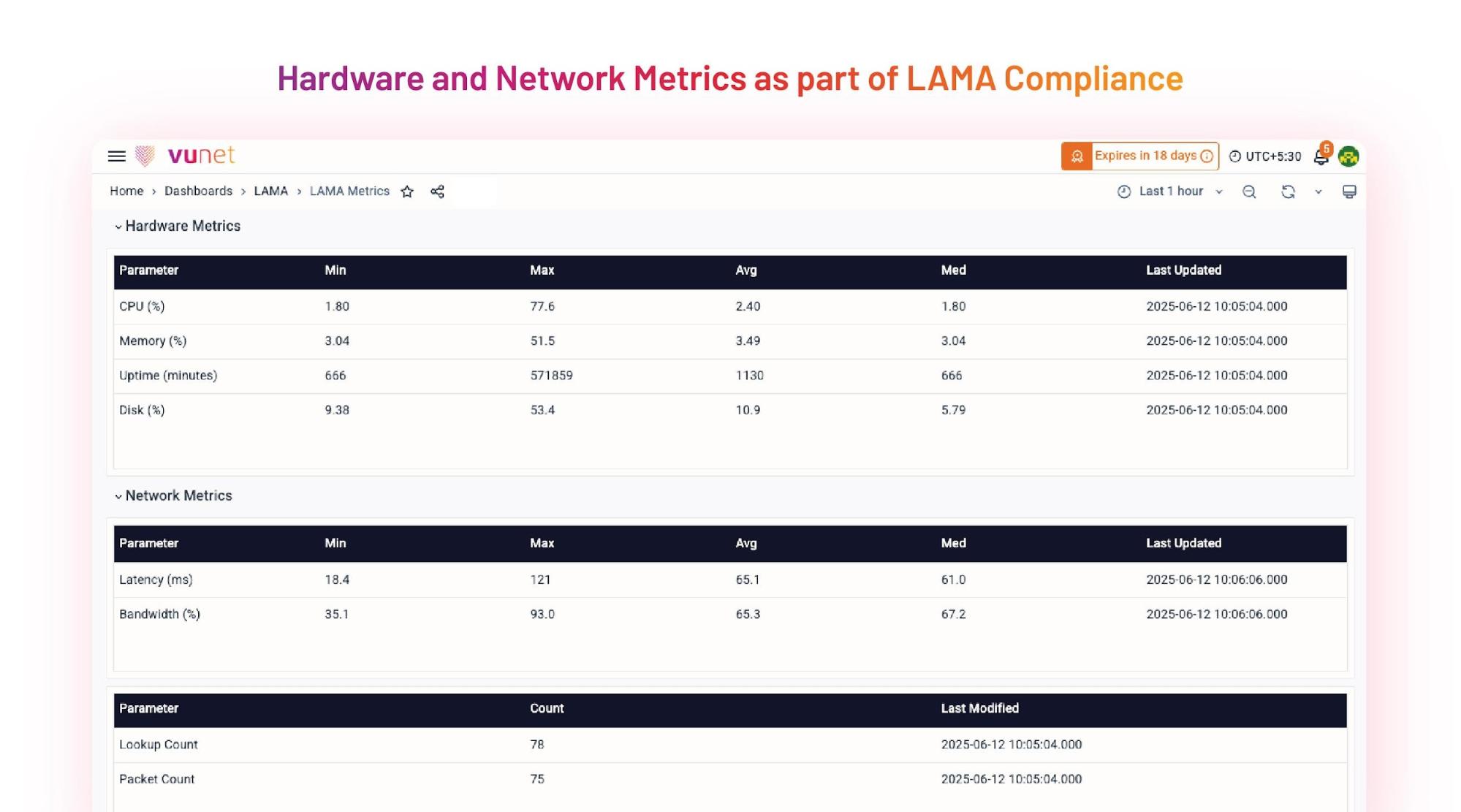The width and height of the screenshot is (1461, 812).
Task: Zoom out the time range
Action: pos(1249,191)
